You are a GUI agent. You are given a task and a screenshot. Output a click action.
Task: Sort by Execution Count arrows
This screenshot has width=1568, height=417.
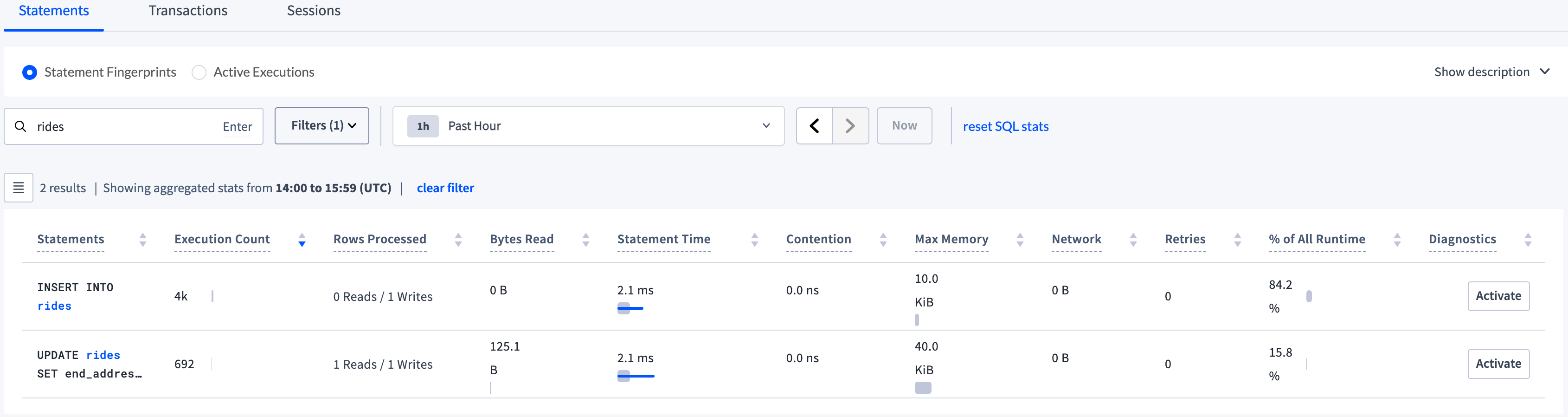301,240
